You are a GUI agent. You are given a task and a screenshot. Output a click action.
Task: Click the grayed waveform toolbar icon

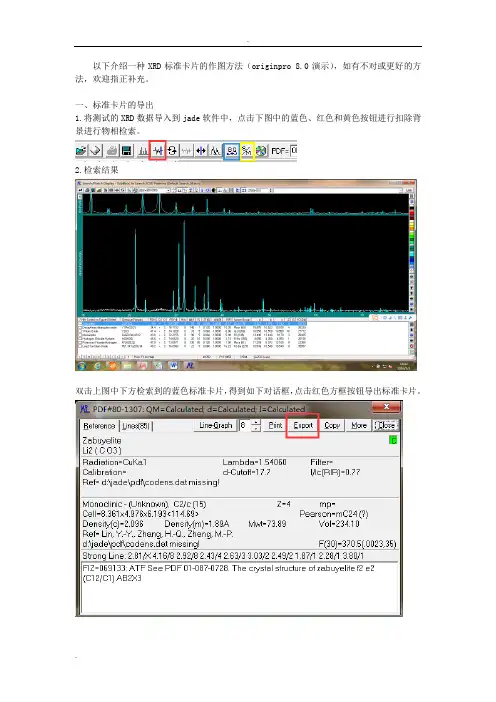[x=187, y=151]
